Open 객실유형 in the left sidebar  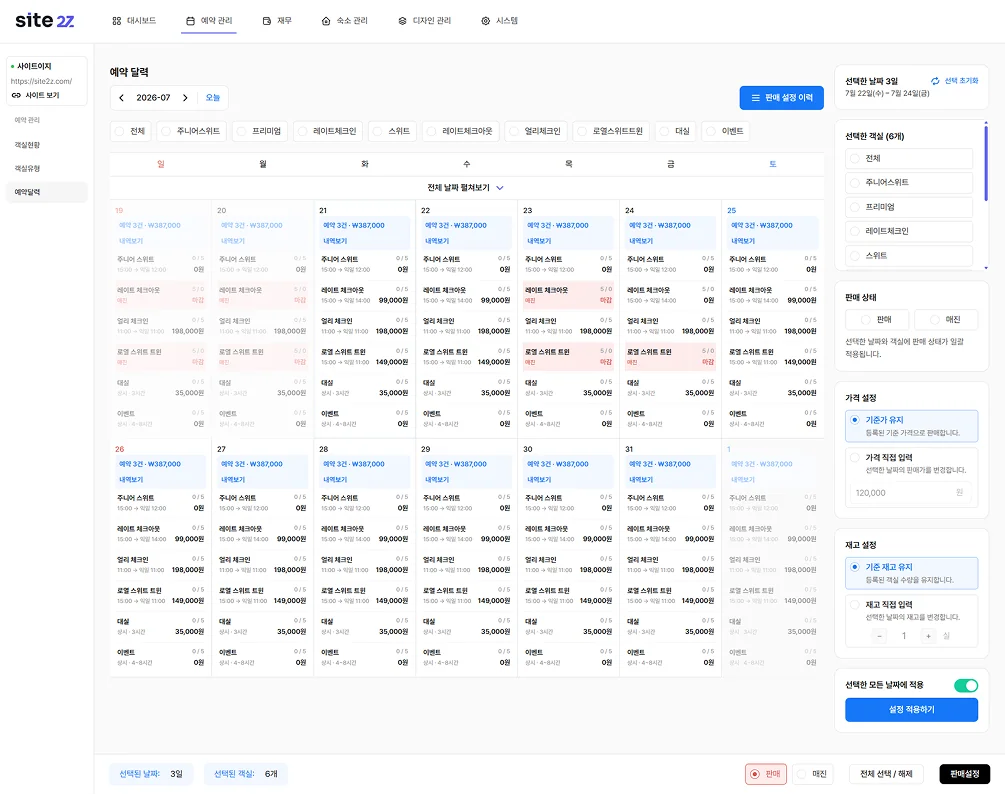28,169
